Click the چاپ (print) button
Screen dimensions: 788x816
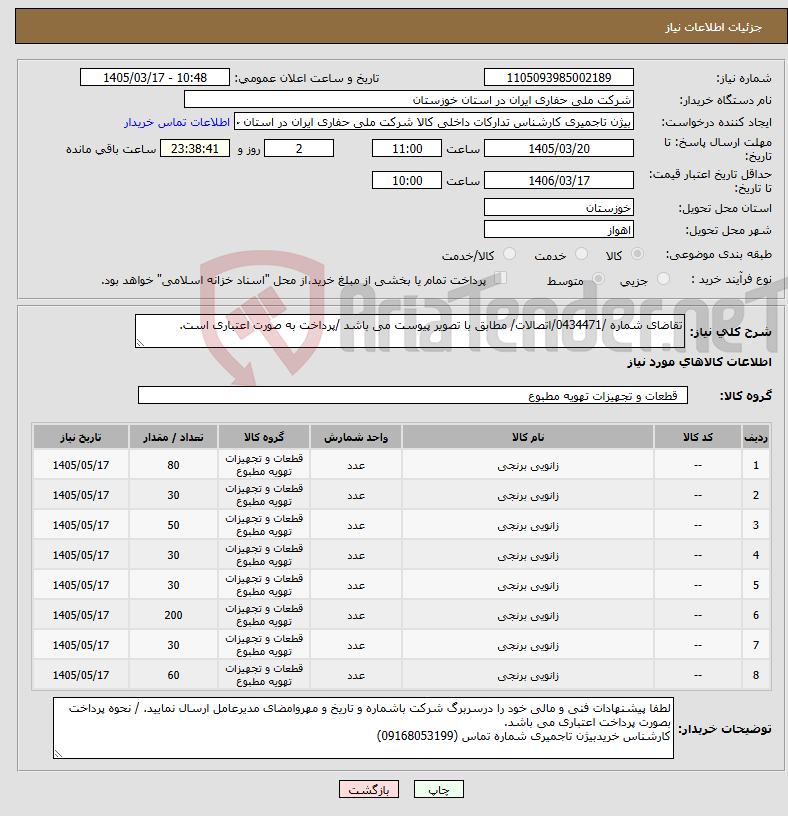tap(438, 789)
